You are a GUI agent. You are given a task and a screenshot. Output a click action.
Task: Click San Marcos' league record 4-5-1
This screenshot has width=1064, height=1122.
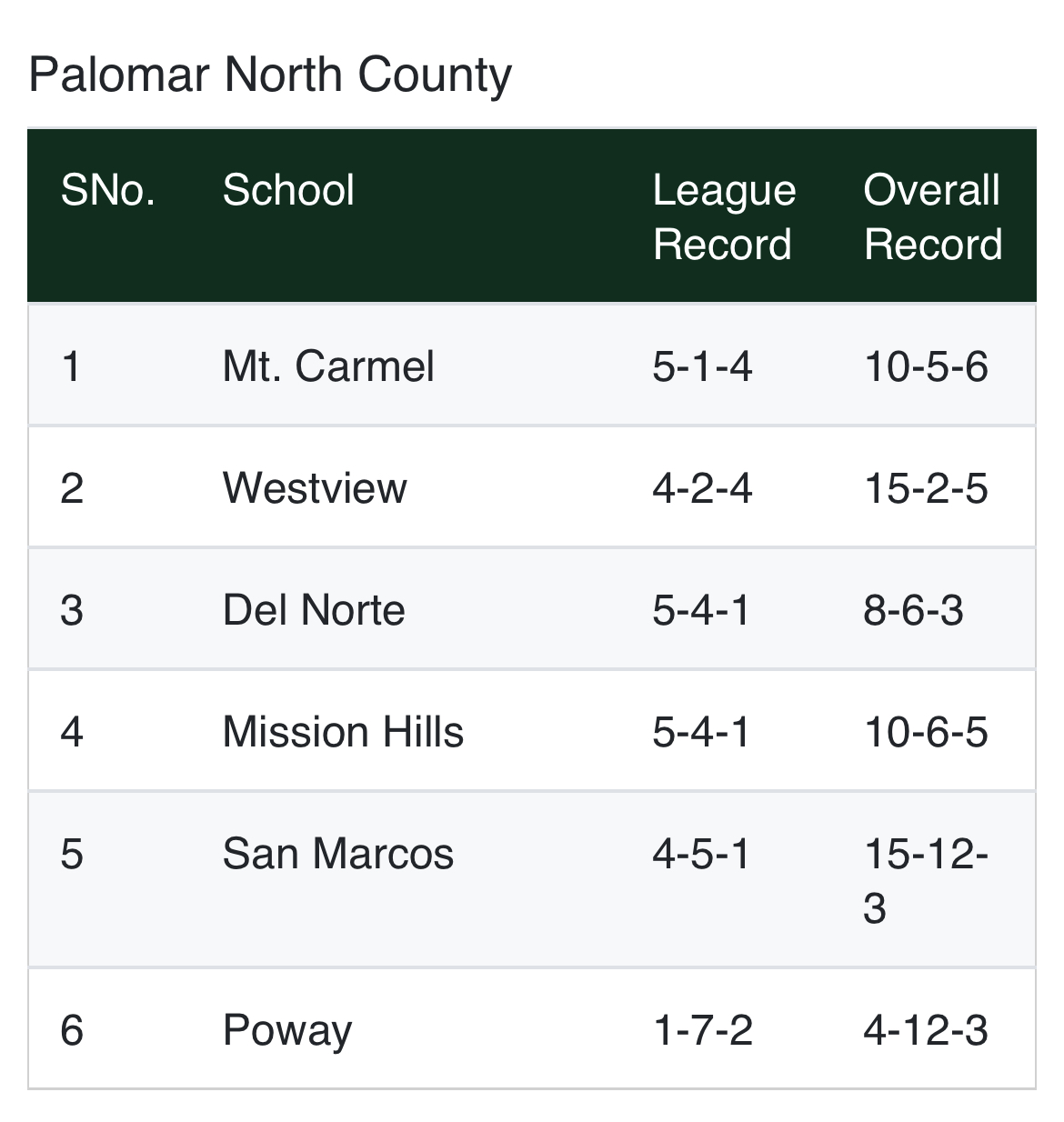tap(701, 854)
